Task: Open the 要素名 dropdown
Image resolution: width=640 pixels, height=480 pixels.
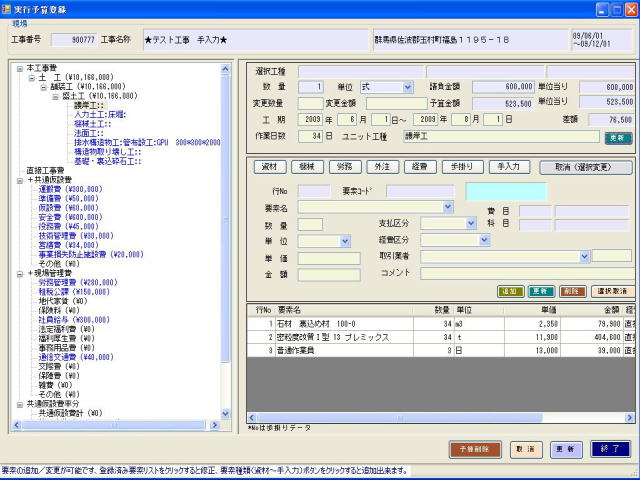Action: (448, 207)
